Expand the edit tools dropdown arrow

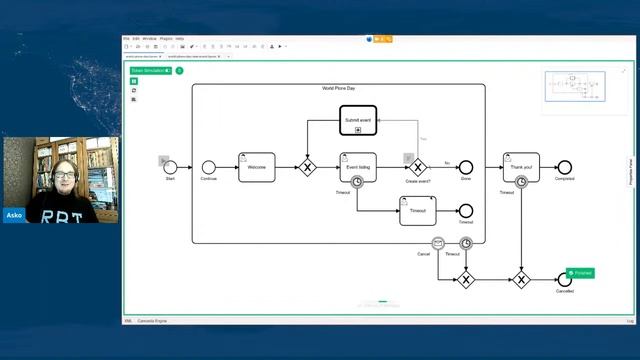pyautogui.click(x=197, y=47)
